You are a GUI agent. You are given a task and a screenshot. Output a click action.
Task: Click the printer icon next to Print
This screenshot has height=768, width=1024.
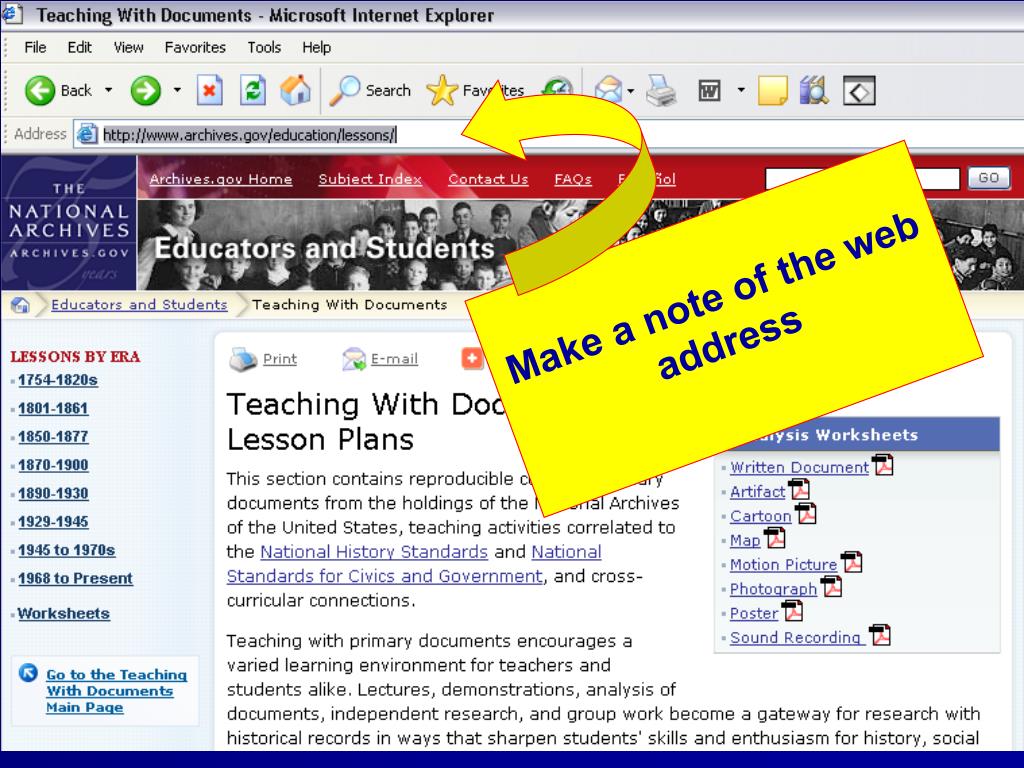tap(243, 359)
